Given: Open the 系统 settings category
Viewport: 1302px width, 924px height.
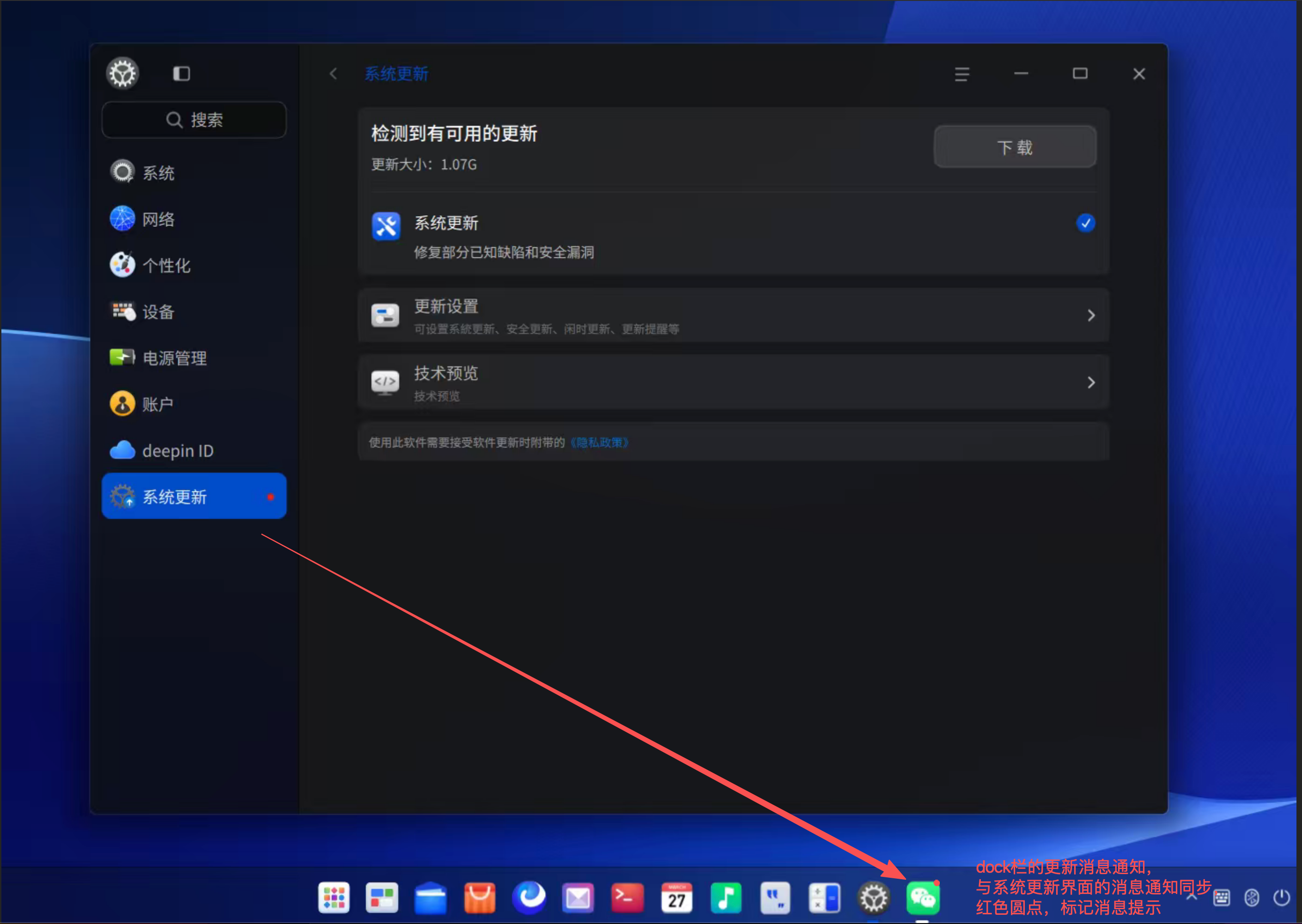Looking at the screenshot, I should (x=194, y=172).
